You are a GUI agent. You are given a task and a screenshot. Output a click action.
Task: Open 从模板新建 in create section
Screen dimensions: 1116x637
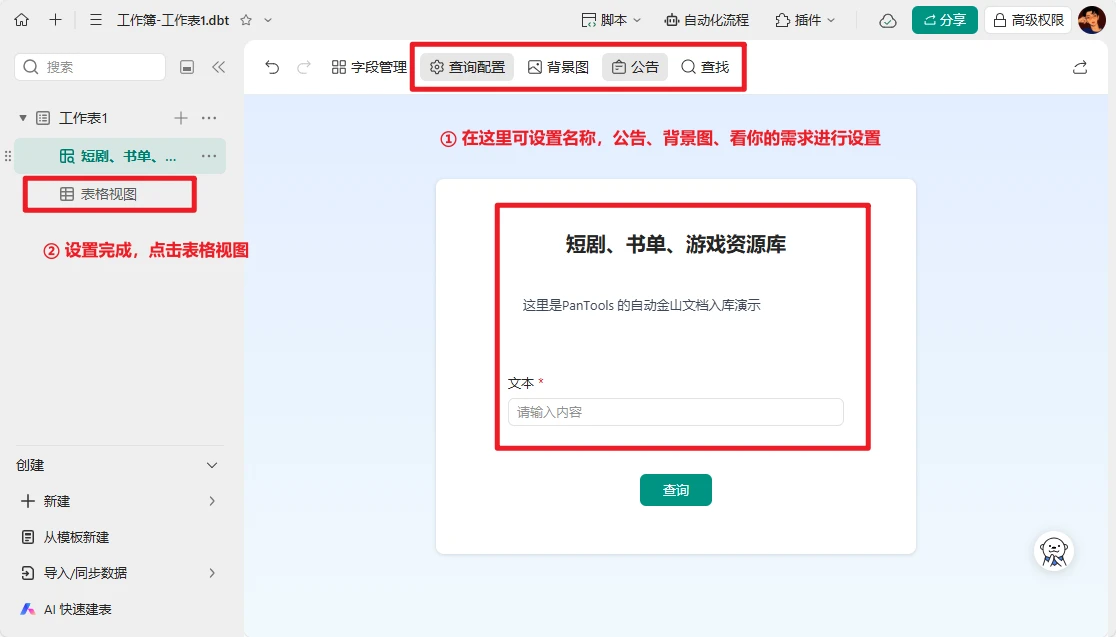tap(76, 537)
